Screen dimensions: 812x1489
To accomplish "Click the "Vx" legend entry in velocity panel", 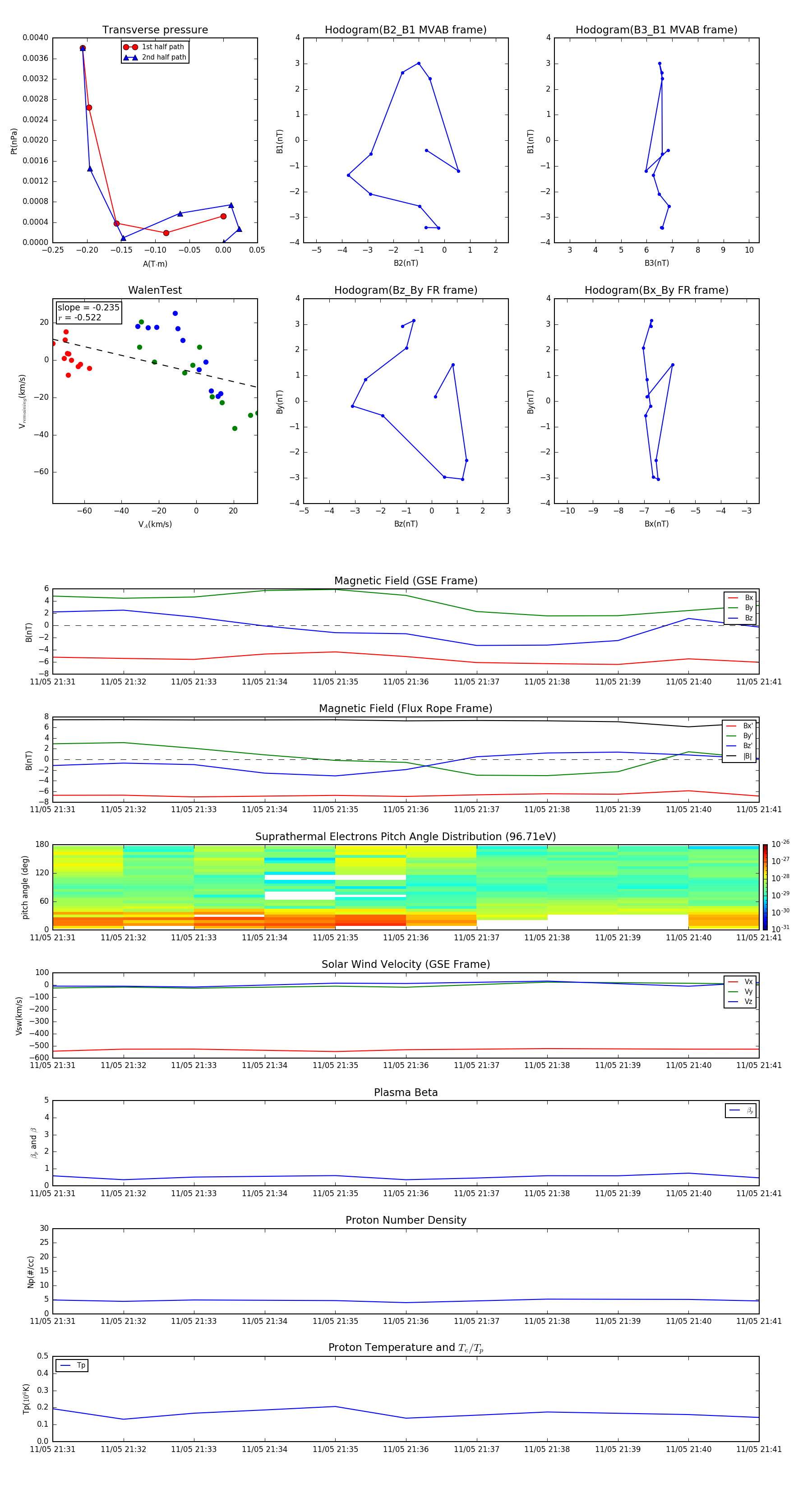I will 740,981.
